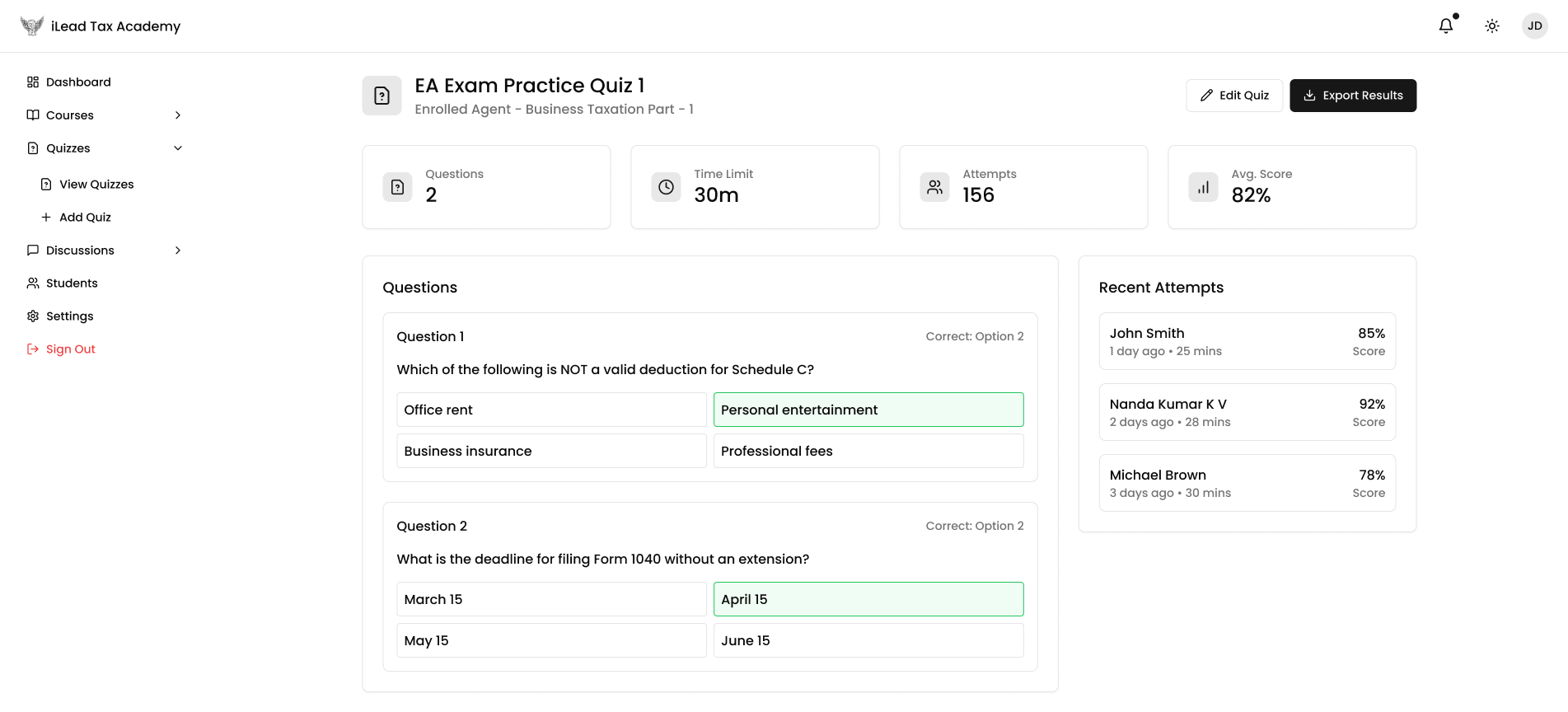The height and width of the screenshot is (712, 1568).
Task: Click the Questions count card icon
Action: (397, 187)
